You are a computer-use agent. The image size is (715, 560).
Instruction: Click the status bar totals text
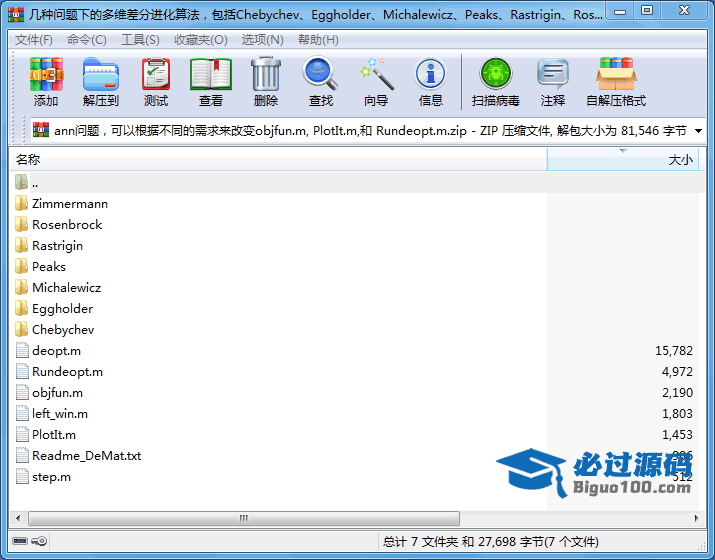tap(491, 541)
